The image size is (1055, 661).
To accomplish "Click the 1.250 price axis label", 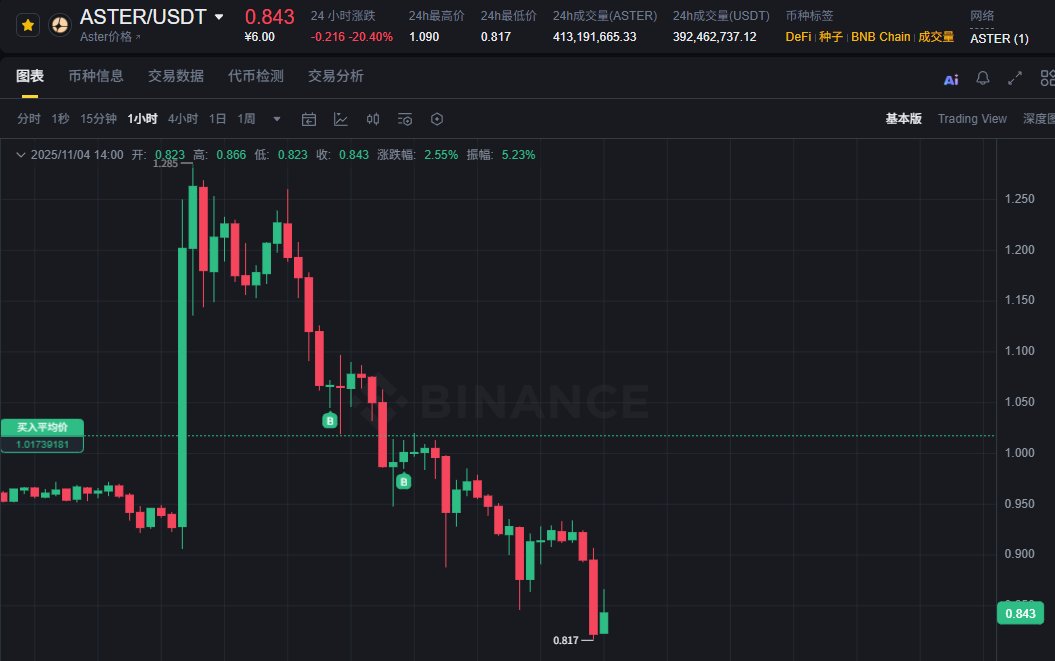I will [1019, 199].
